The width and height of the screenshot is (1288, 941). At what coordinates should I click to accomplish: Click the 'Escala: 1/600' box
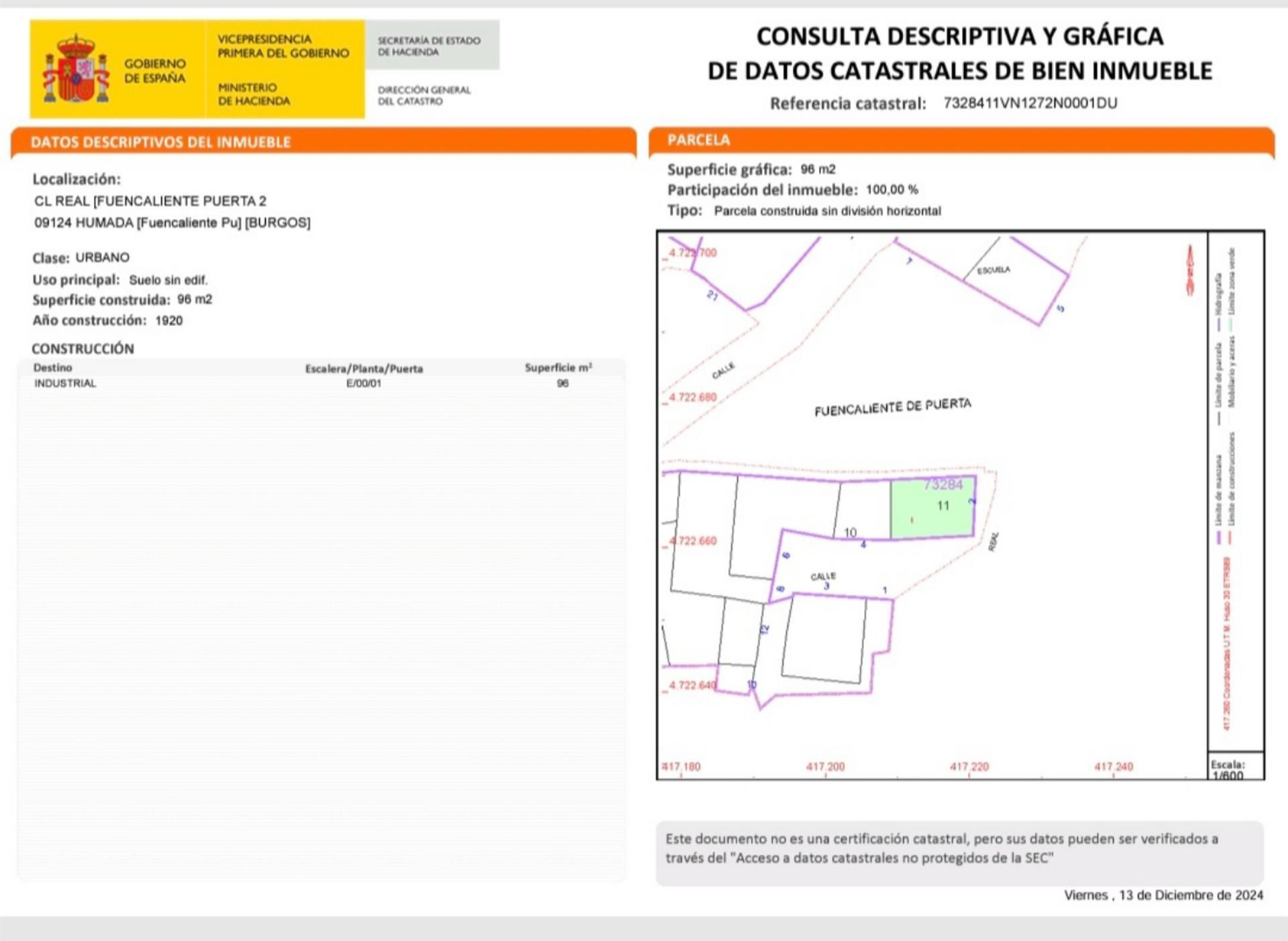pyautogui.click(x=1236, y=766)
